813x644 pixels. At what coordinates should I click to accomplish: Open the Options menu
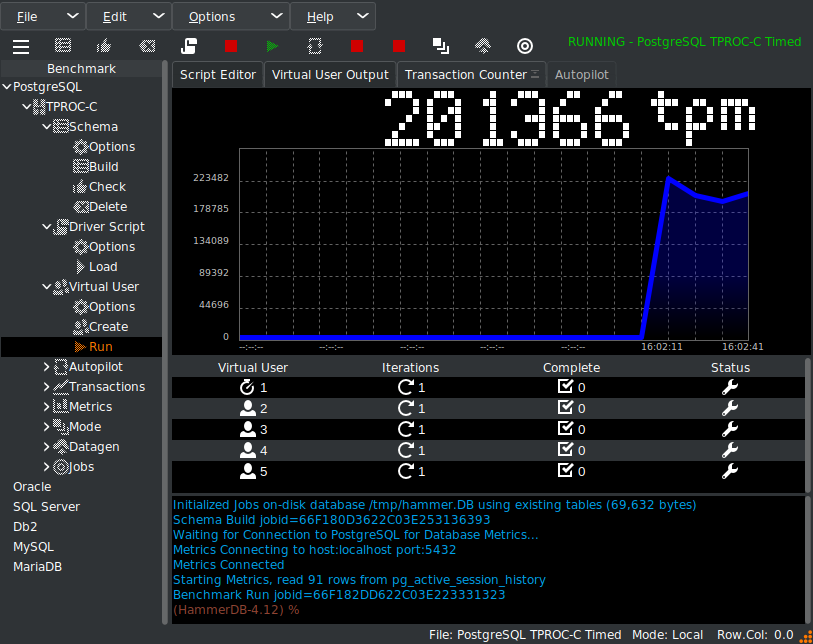click(x=231, y=17)
